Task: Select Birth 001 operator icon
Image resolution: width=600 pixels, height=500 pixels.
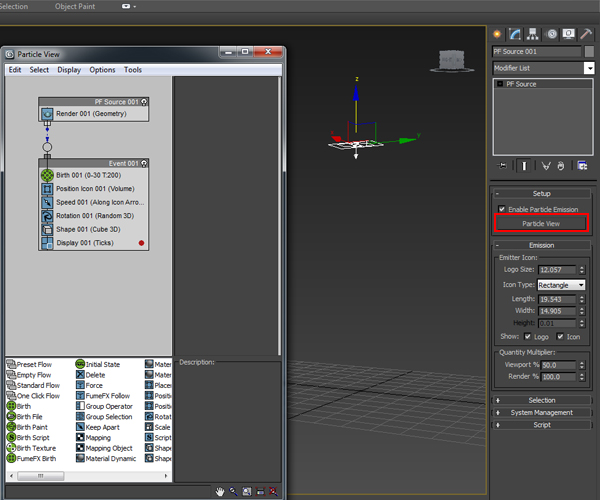Action: click(x=47, y=175)
